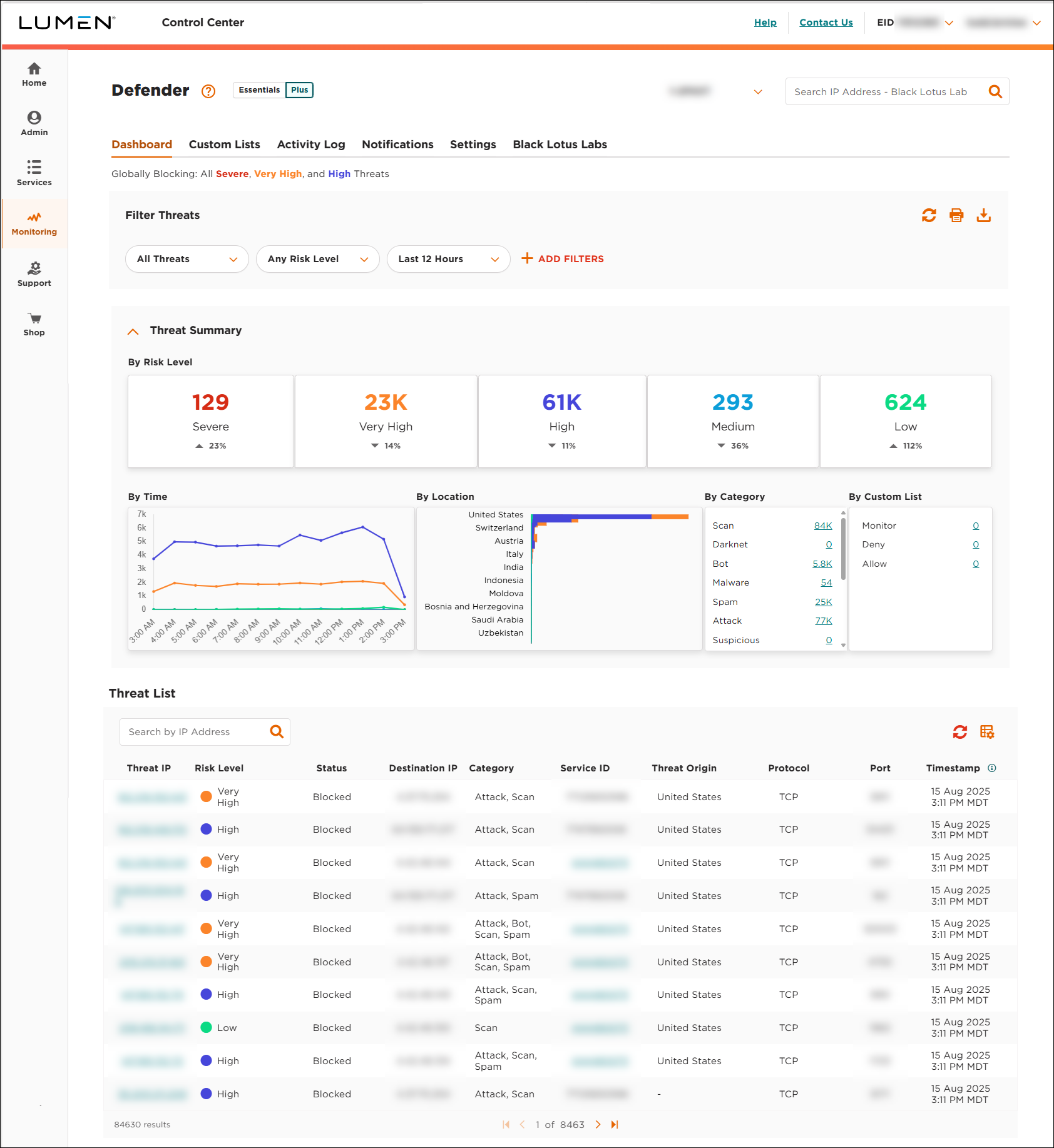Open the Bot category 5.8K link
The height and width of the screenshot is (1148, 1054).
(822, 564)
